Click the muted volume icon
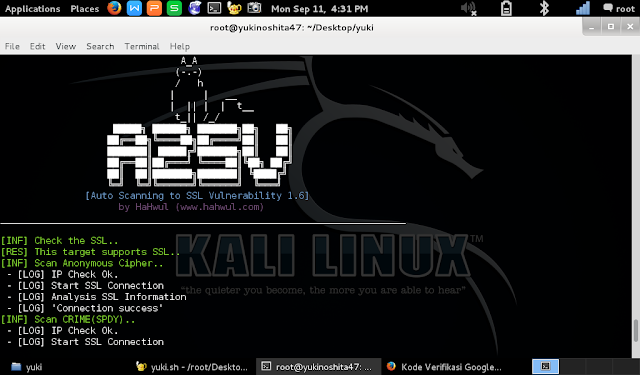This screenshot has width=640, height=375. point(468,9)
